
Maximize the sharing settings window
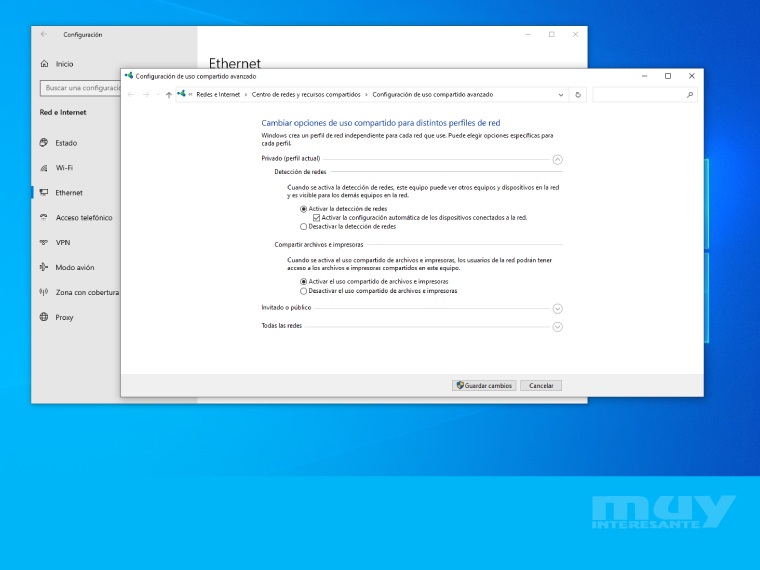[x=668, y=76]
